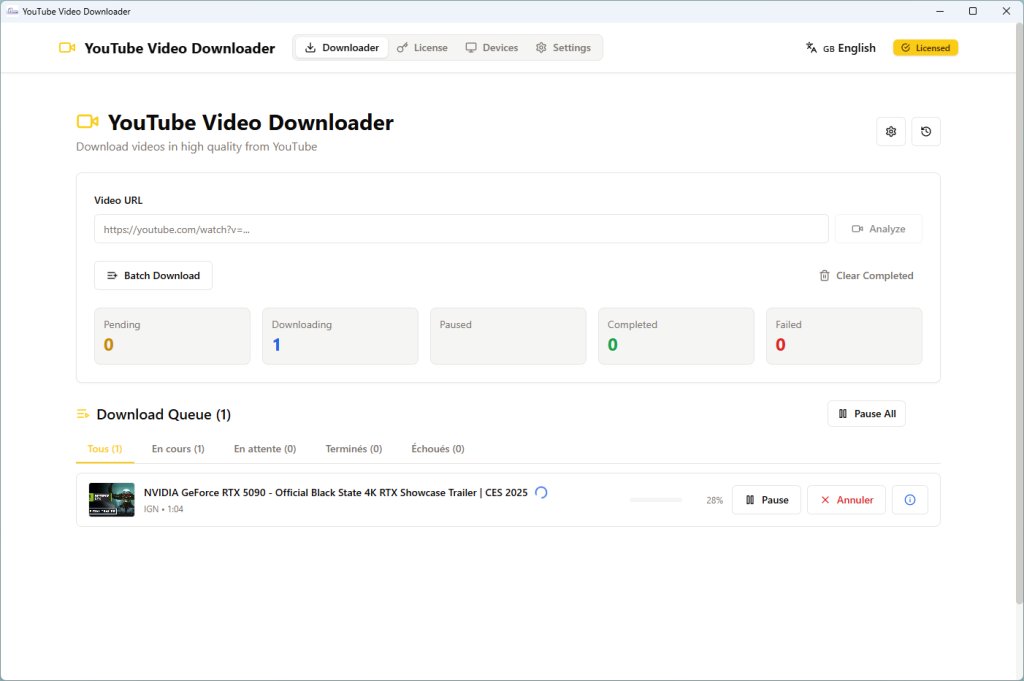Click the trash icon next to Clear Completed

tap(823, 275)
